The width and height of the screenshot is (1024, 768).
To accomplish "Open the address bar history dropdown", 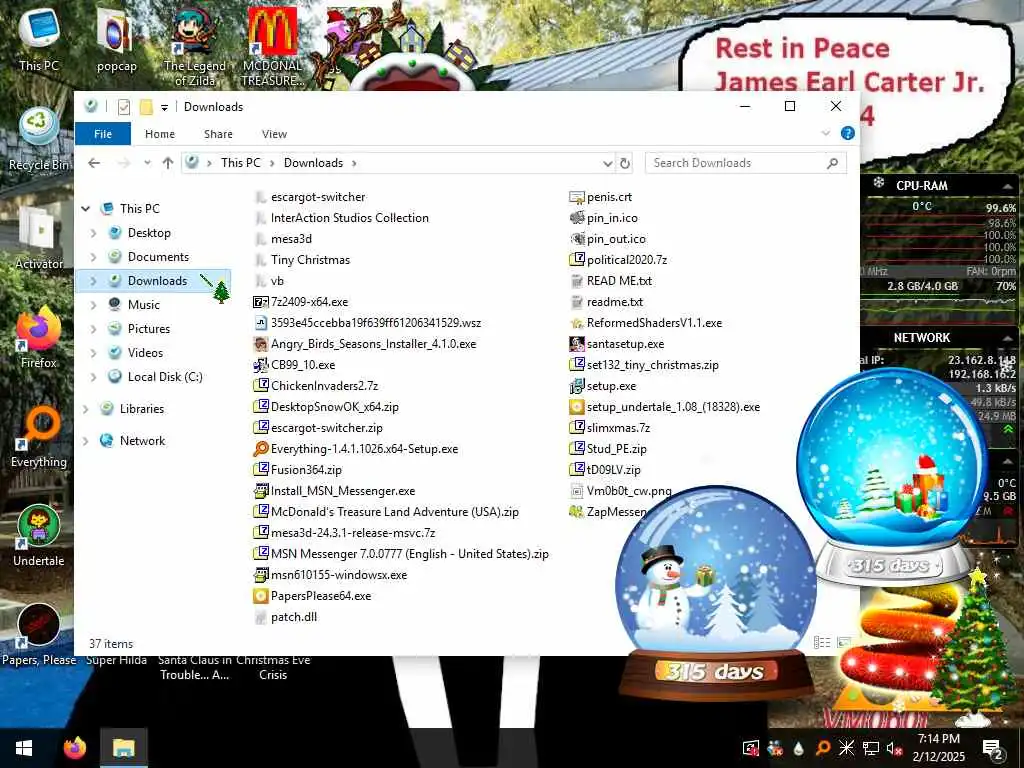I will pyautogui.click(x=607, y=163).
